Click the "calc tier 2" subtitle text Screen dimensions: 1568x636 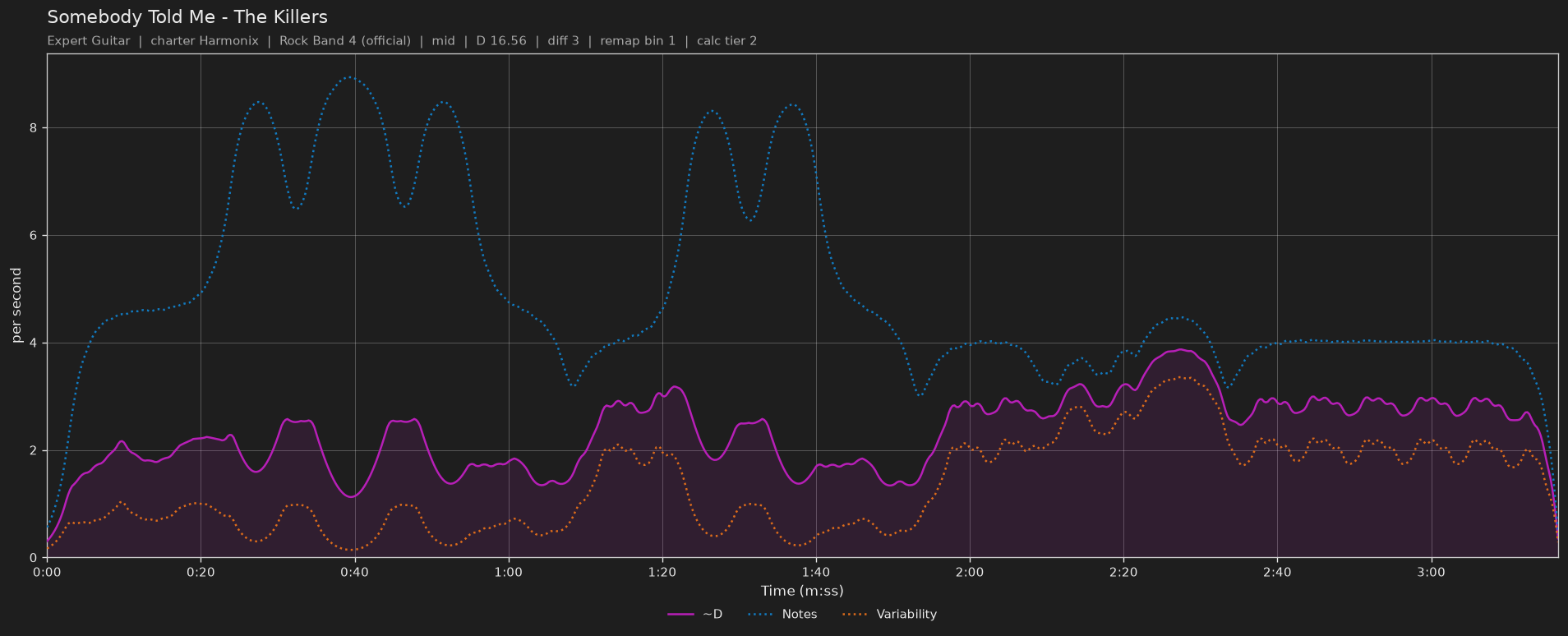click(726, 41)
